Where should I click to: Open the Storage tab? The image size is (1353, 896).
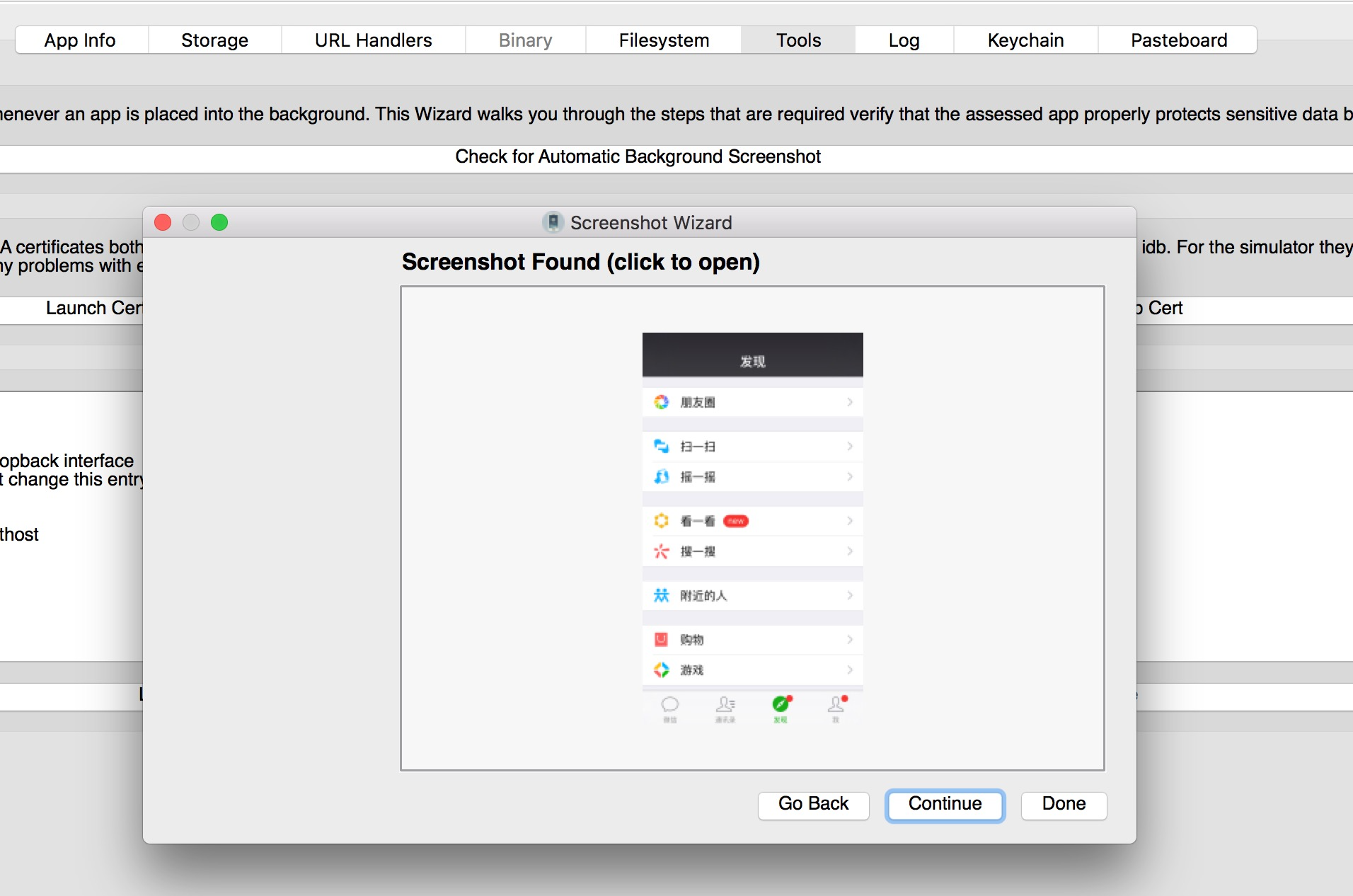click(x=214, y=40)
